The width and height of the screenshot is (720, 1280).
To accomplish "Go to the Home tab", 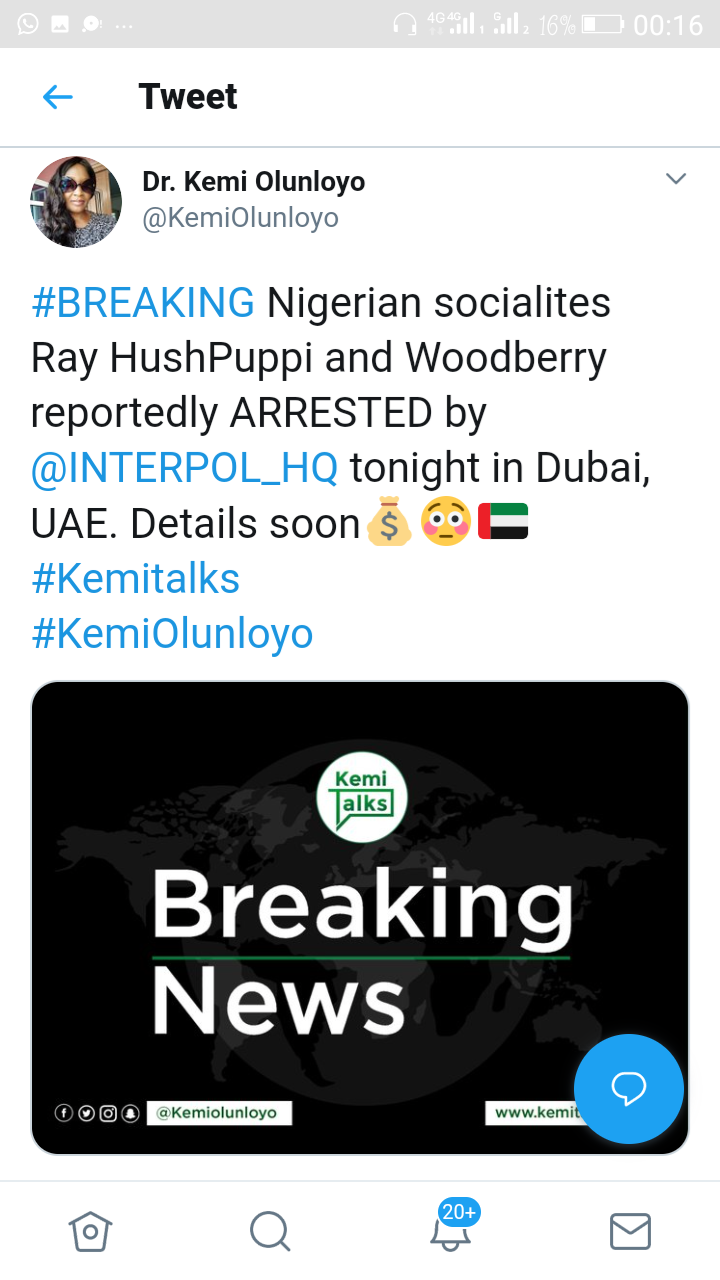I will (90, 1231).
